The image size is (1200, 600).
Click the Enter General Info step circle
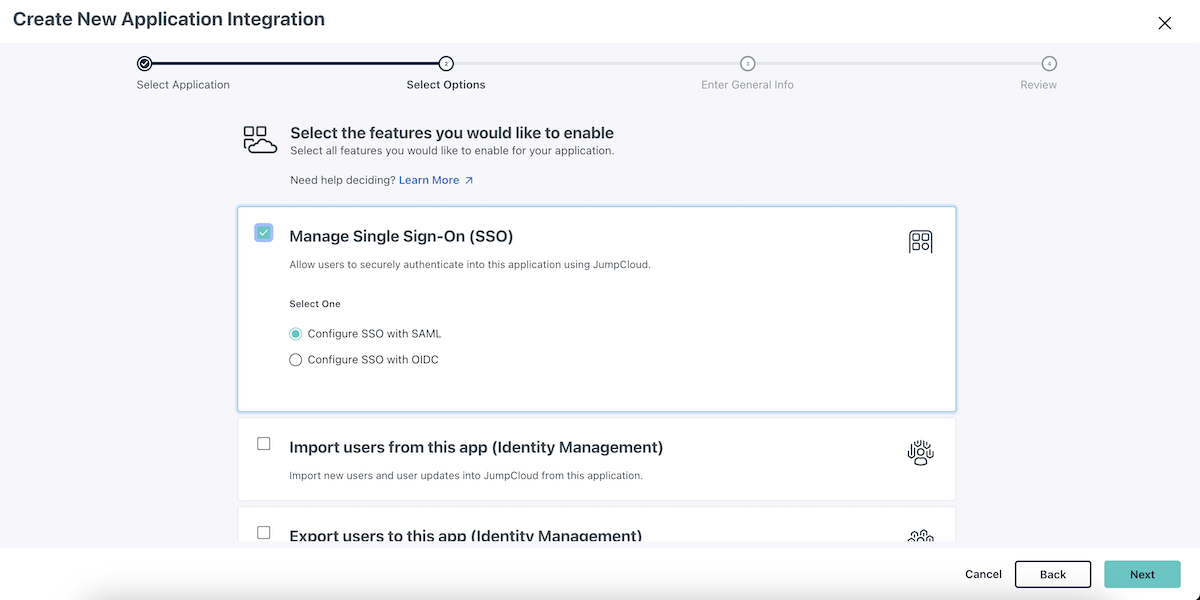(x=747, y=63)
